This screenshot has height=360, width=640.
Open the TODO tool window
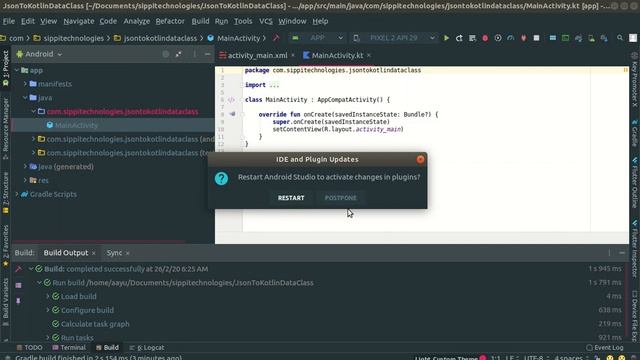[29, 348]
